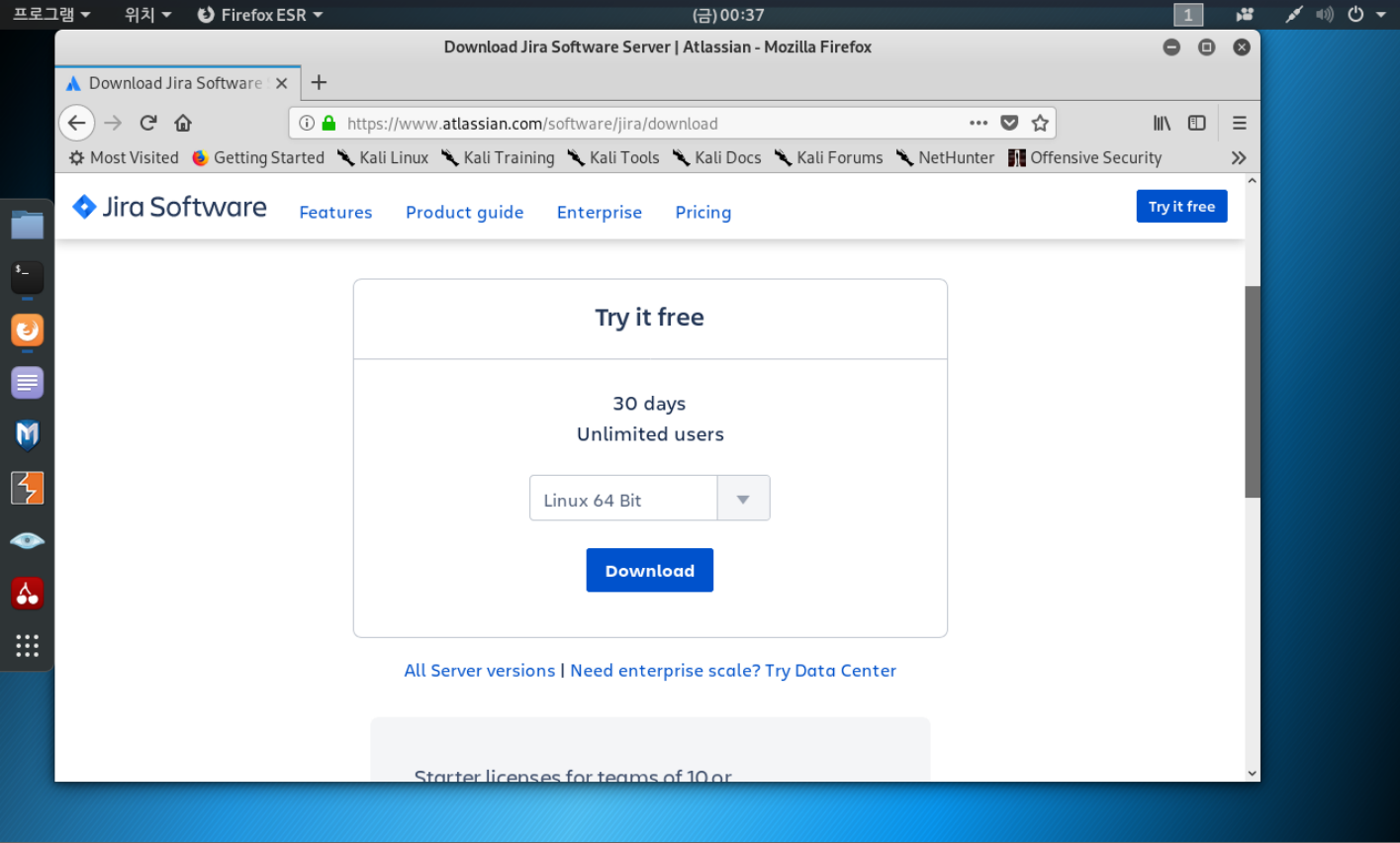This screenshot has width=1400, height=843.
Task: Click the screen recorder camera icon
Action: (x=1245, y=14)
